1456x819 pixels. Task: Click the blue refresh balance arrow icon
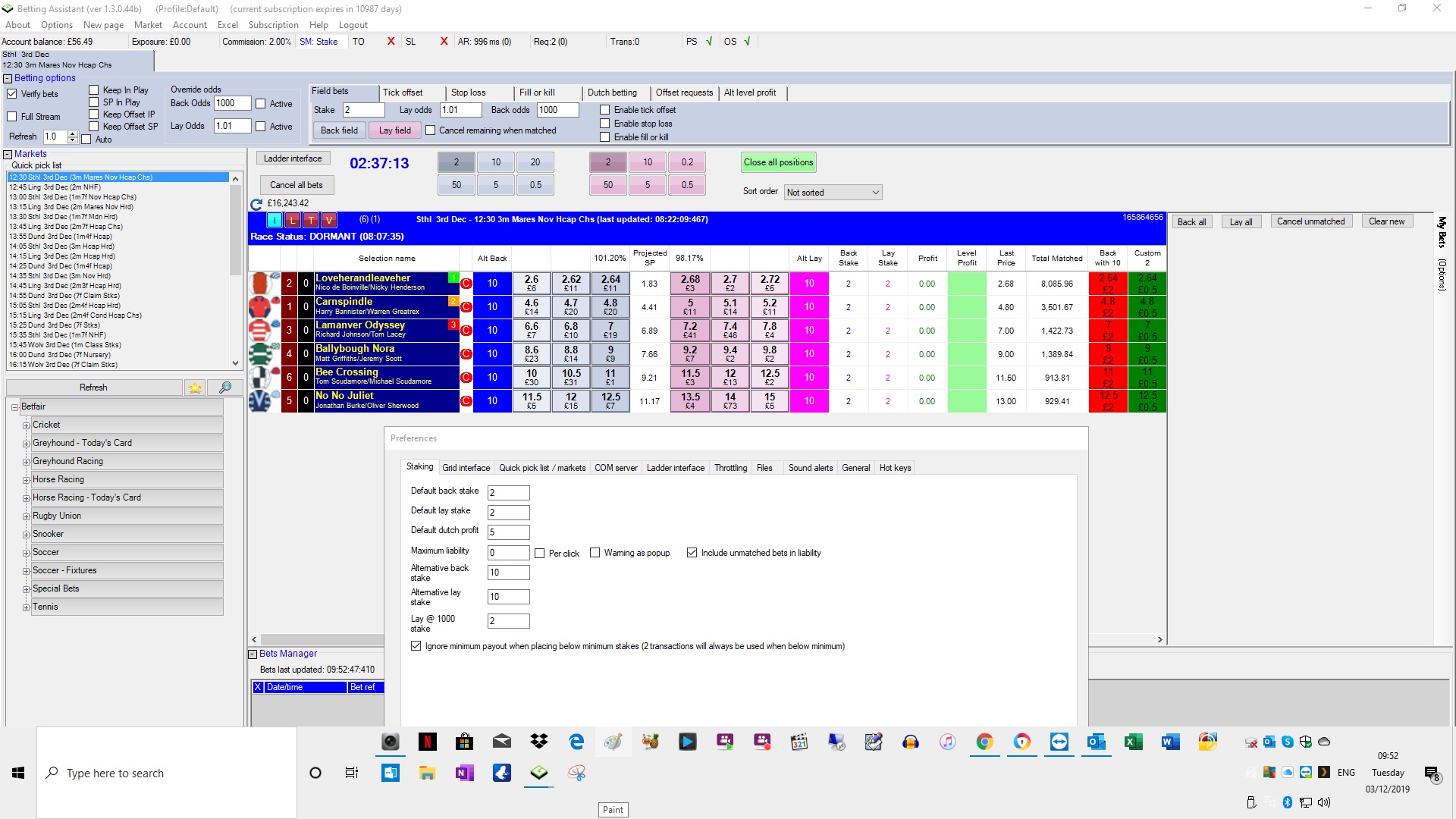click(256, 204)
